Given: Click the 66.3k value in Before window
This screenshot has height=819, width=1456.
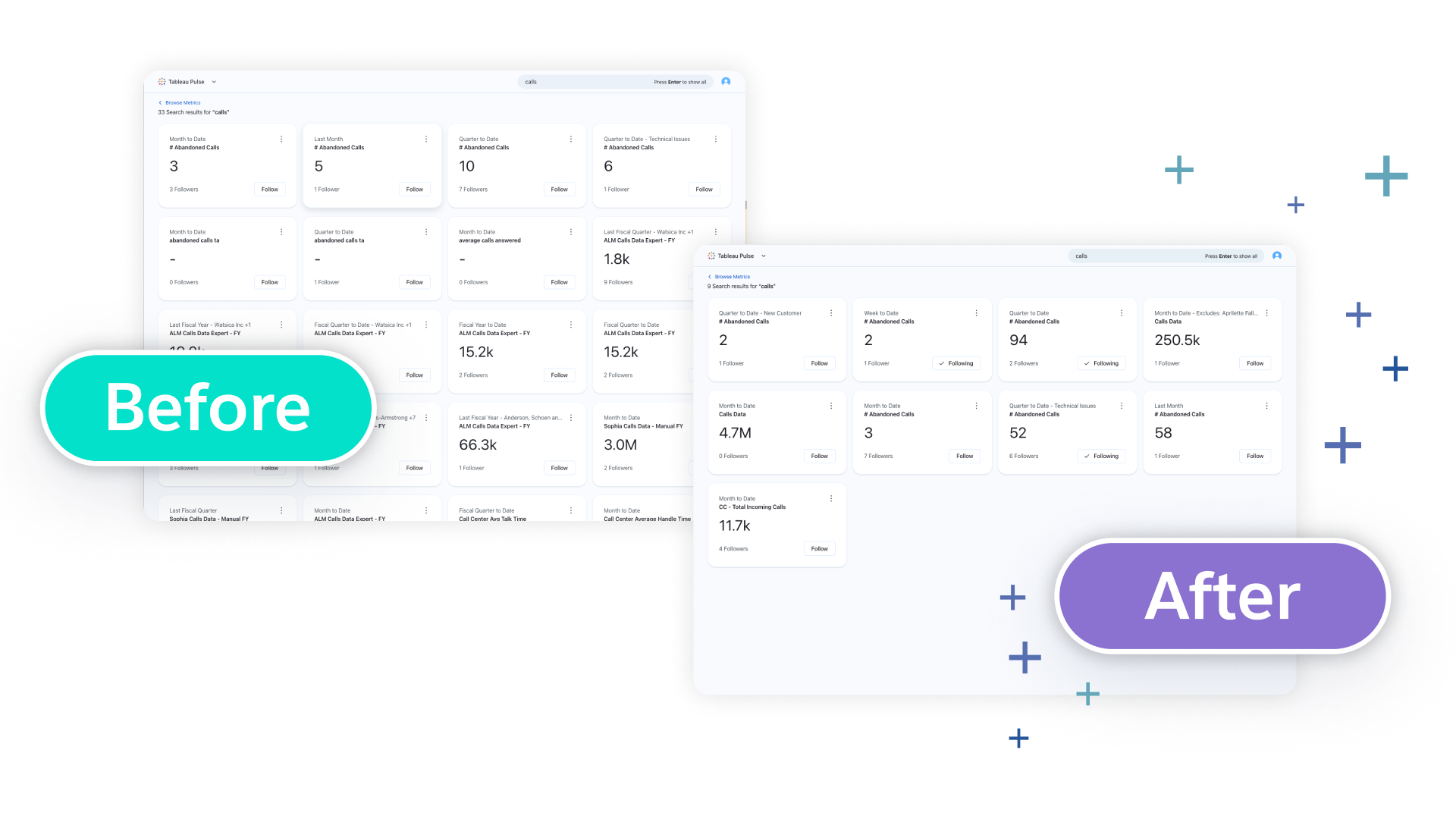Looking at the screenshot, I should click(x=478, y=445).
